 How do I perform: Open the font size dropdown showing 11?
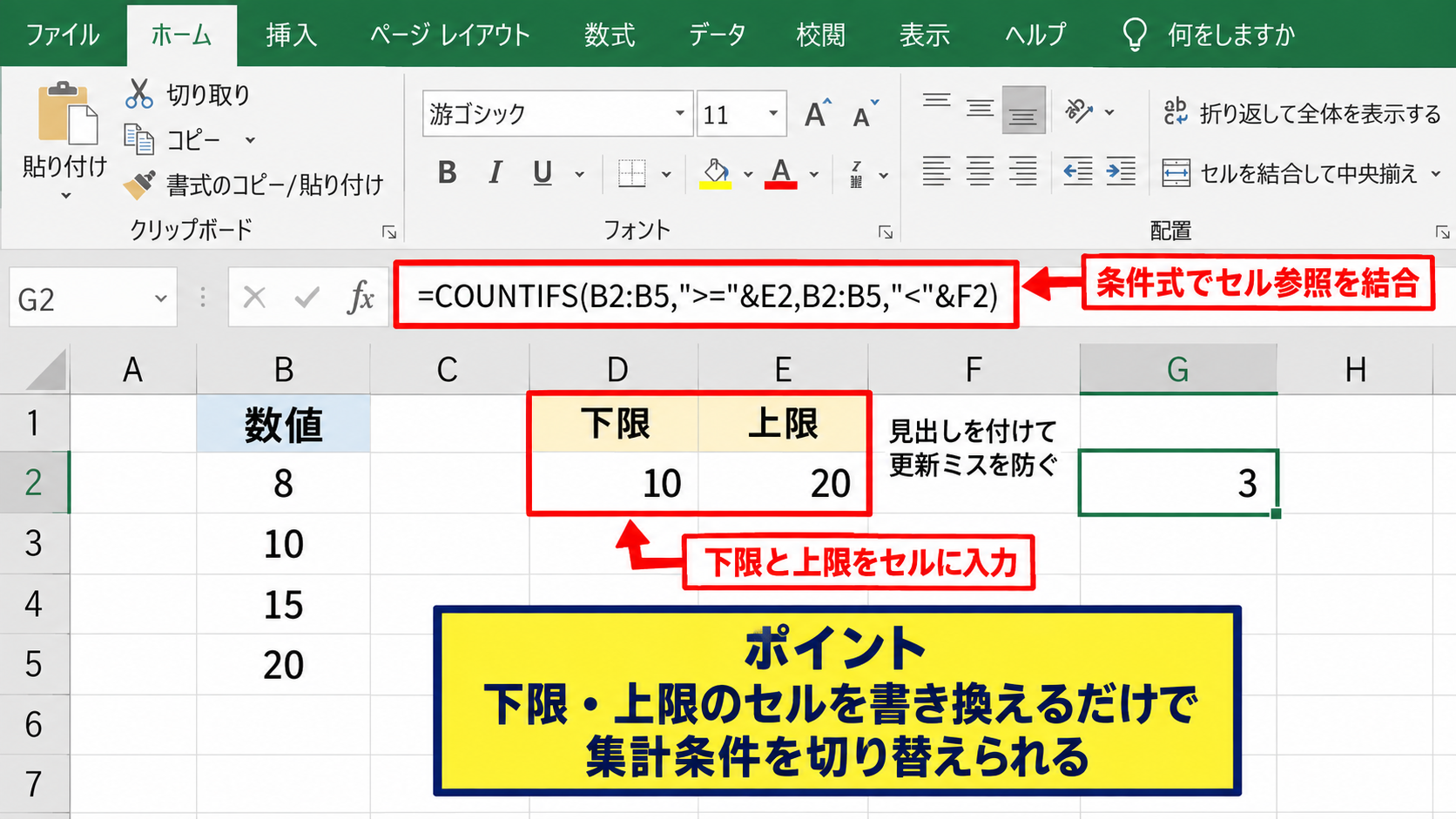coord(773,113)
